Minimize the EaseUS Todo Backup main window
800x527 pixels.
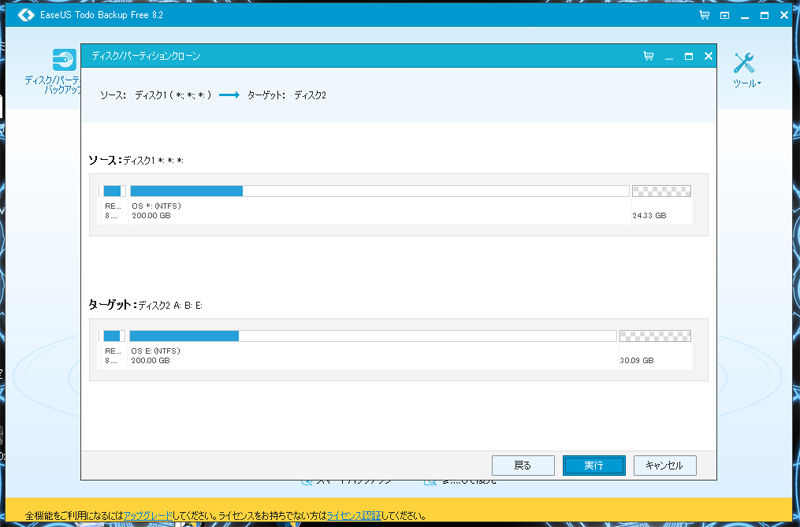[x=744, y=16]
